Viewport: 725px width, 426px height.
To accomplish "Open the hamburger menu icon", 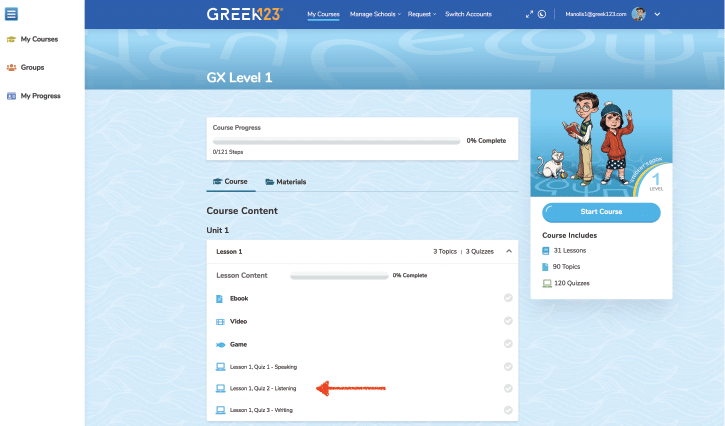I will (11, 14).
